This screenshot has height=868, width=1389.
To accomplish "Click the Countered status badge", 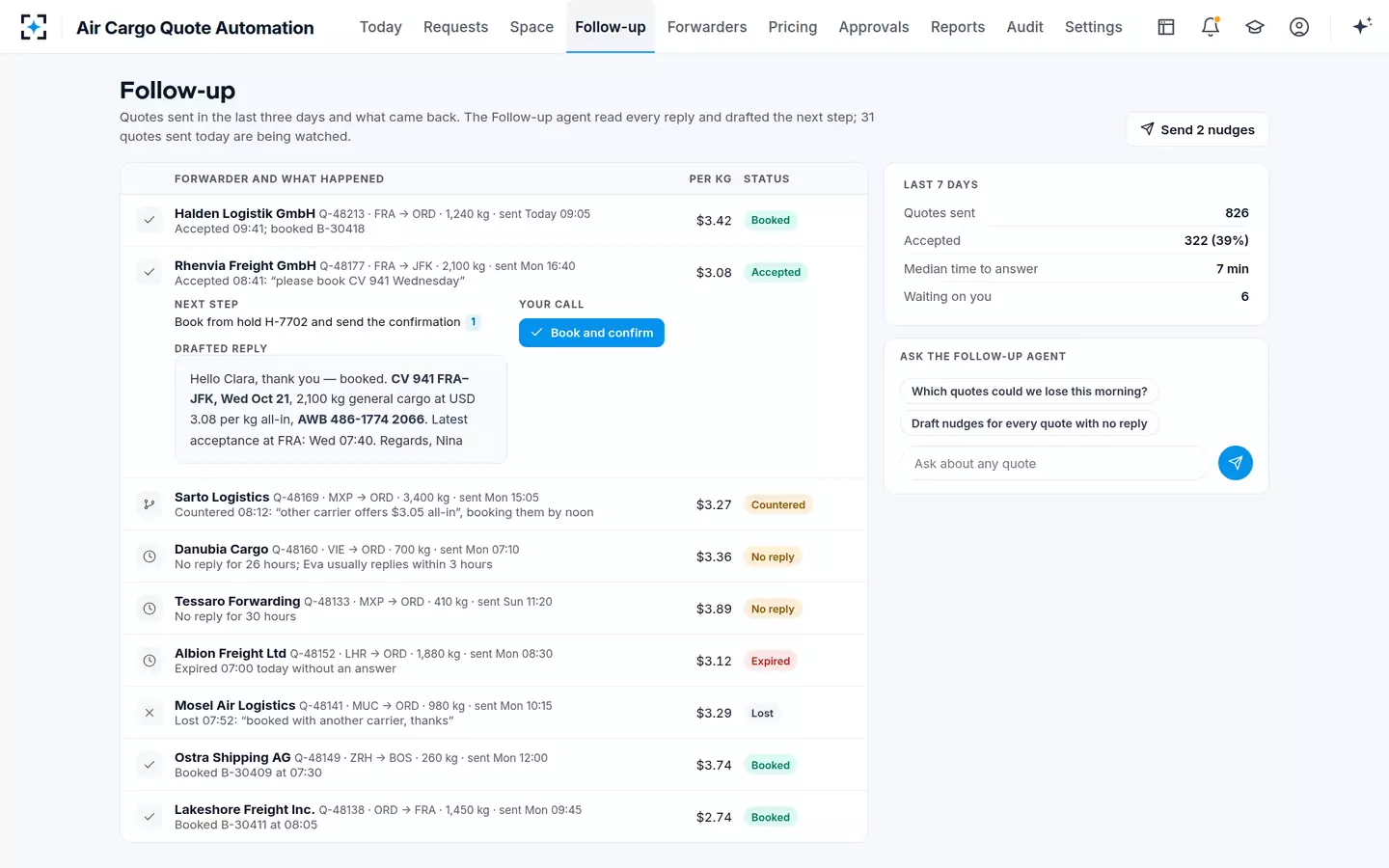I will tap(778, 504).
